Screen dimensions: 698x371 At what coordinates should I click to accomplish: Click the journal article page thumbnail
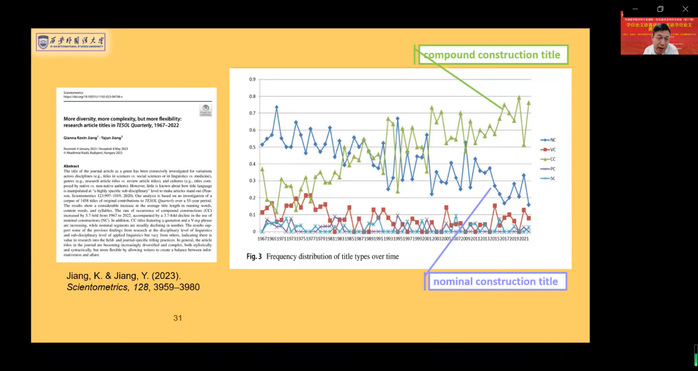tap(136, 175)
